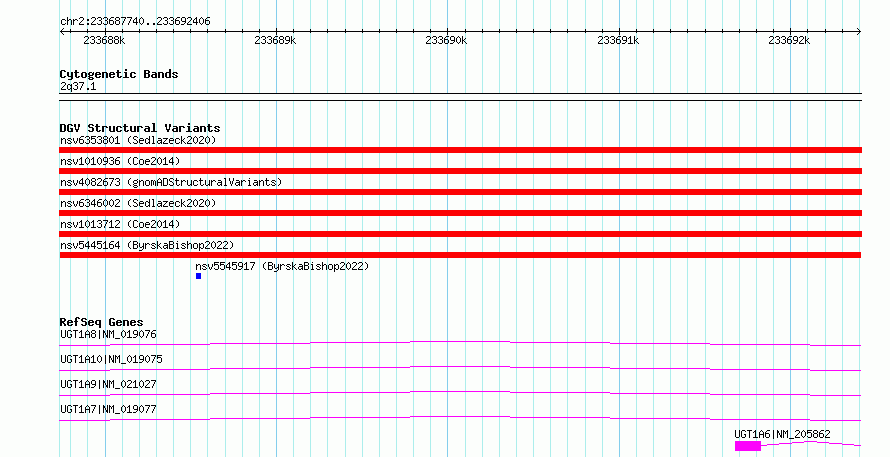Click the UGT1A9|NM_021027 gene label
Viewport: 890px width, 457px height.
tap(108, 384)
